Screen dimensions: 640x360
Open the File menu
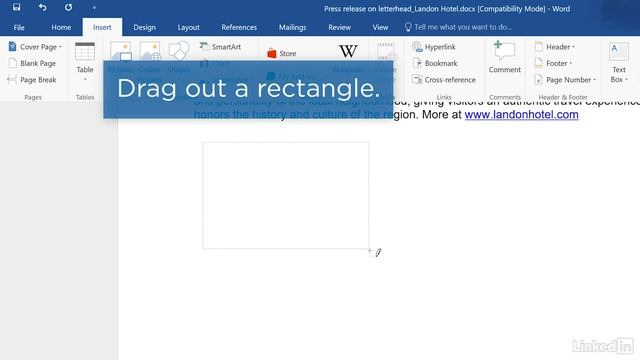19,27
